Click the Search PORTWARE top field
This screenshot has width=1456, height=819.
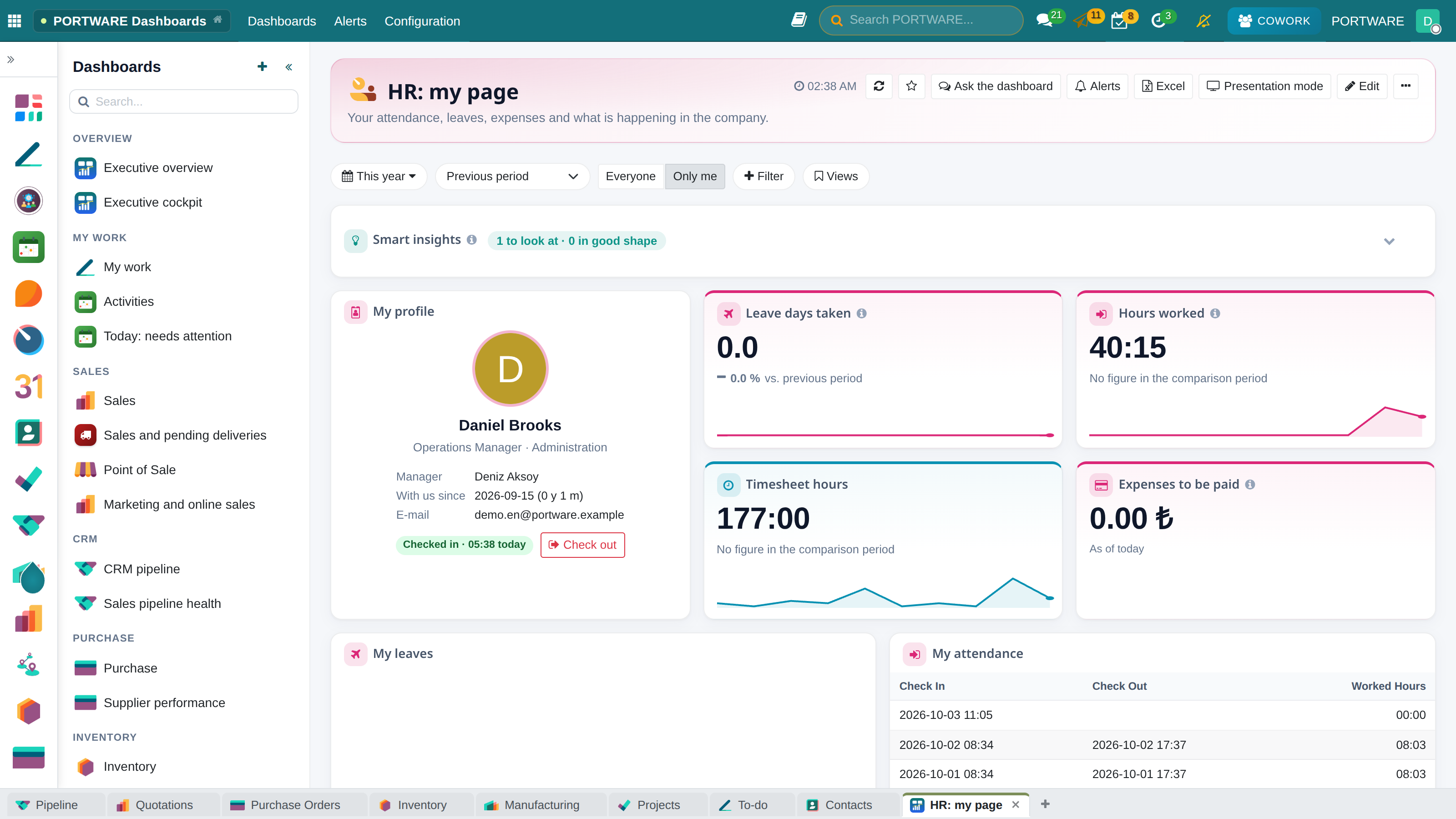pyautogui.click(x=921, y=20)
